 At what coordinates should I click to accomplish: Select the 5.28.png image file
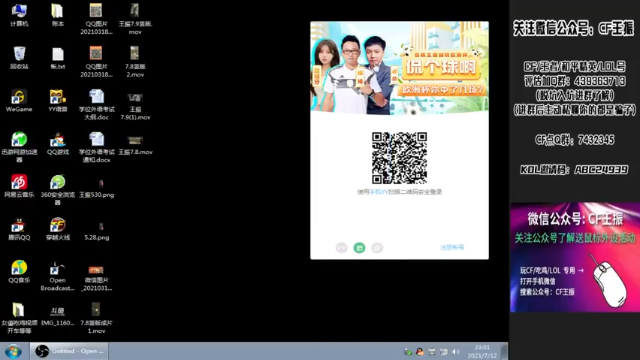click(96, 231)
